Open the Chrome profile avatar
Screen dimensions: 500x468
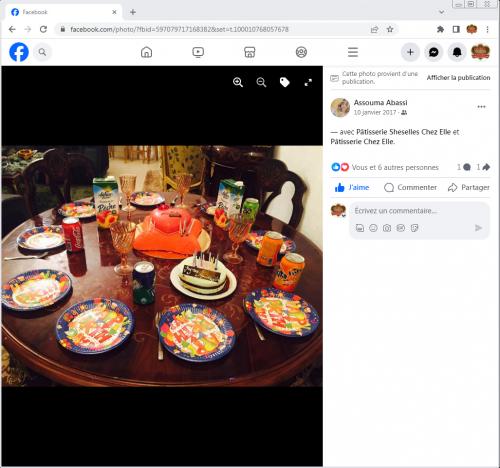[472, 29]
